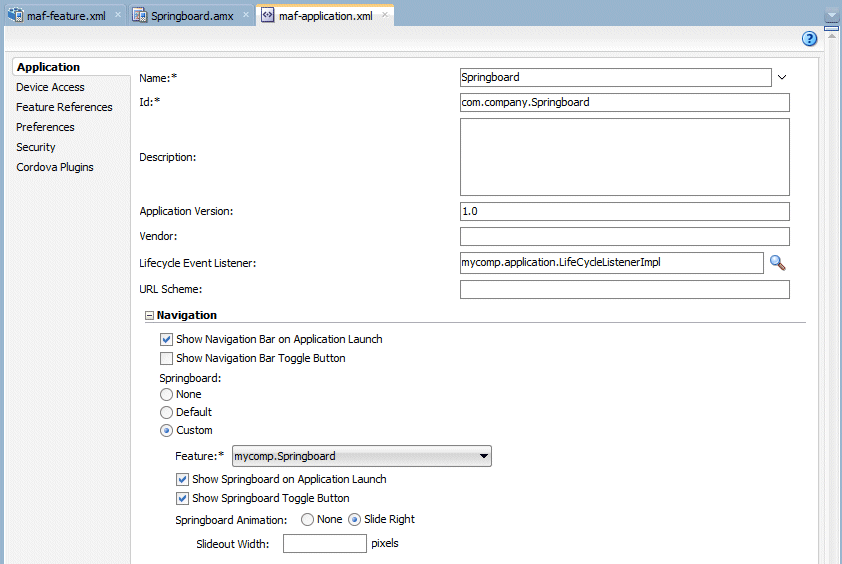Select the maf-application.xml tab

[325, 16]
